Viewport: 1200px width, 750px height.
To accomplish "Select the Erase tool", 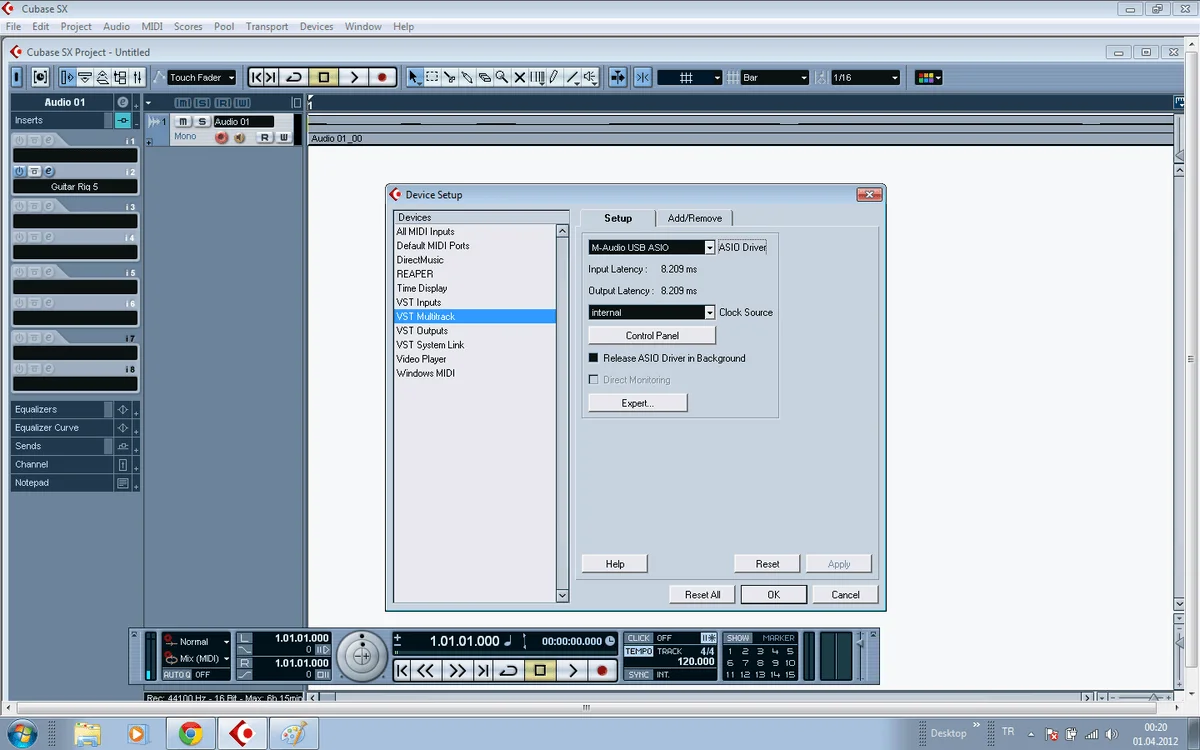I will pos(484,77).
